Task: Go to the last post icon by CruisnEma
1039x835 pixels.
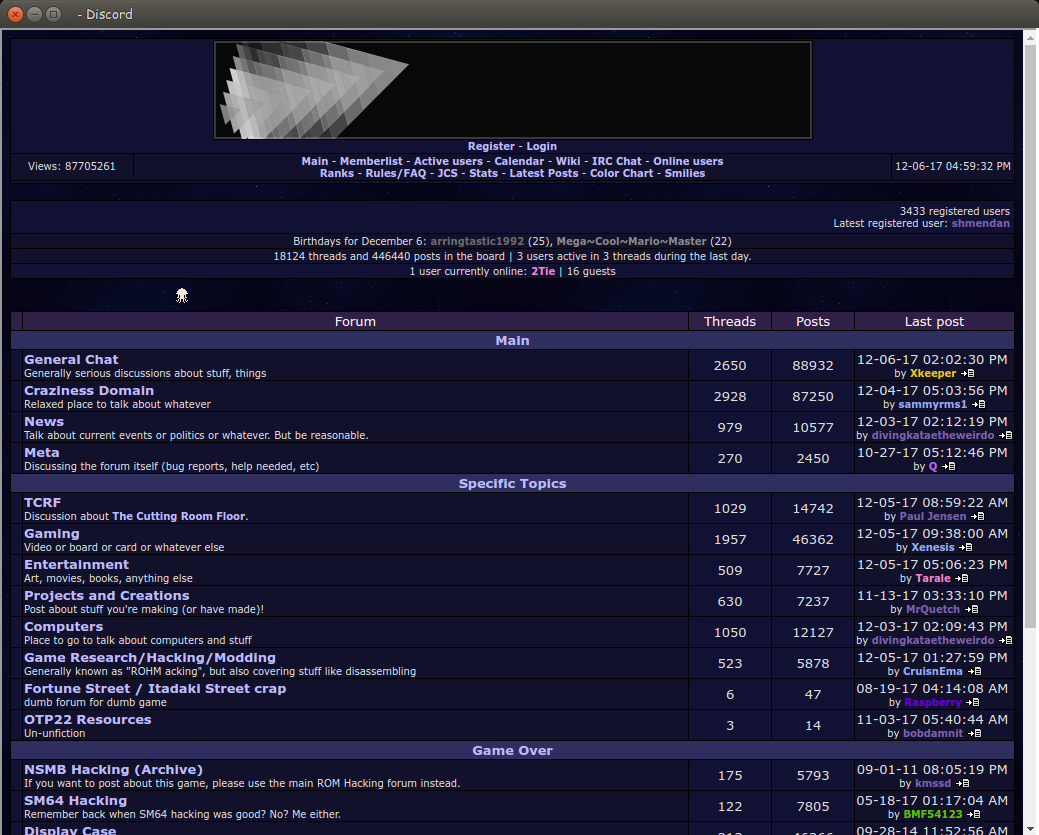Action: point(973,672)
